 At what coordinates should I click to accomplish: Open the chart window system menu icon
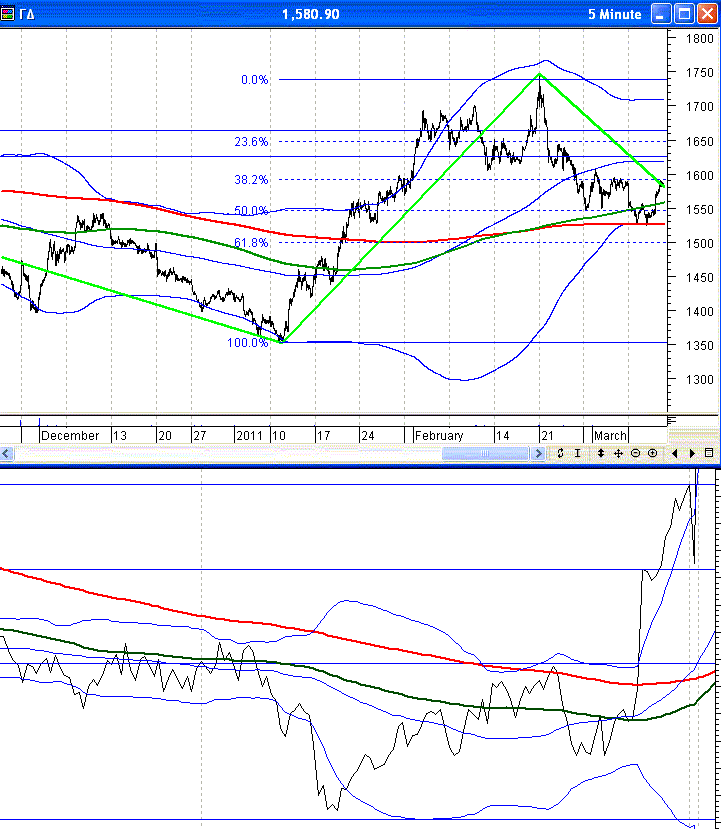click(x=9, y=14)
